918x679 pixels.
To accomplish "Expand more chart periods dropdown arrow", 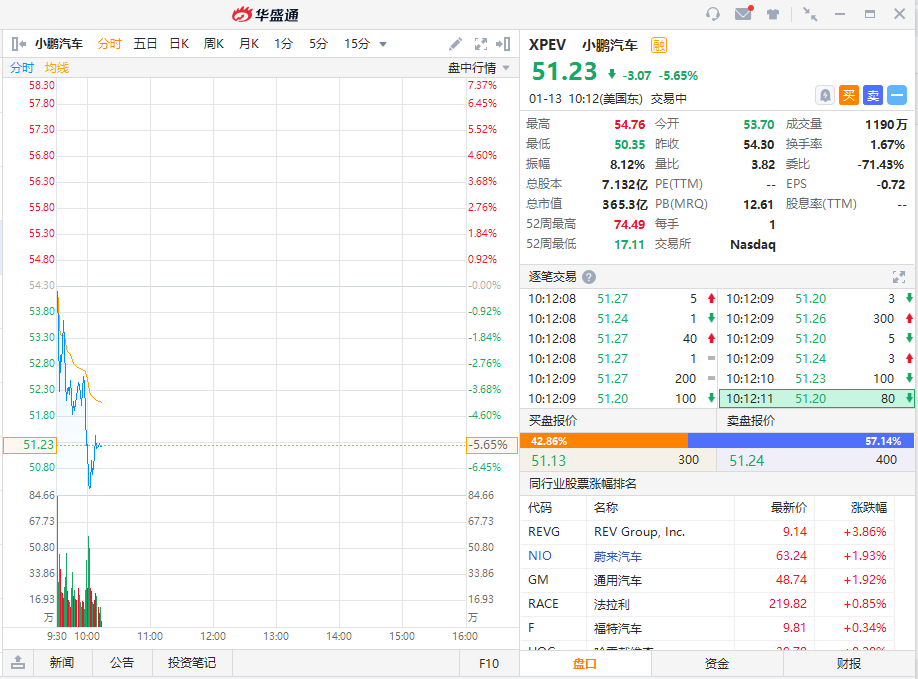I will (x=383, y=44).
